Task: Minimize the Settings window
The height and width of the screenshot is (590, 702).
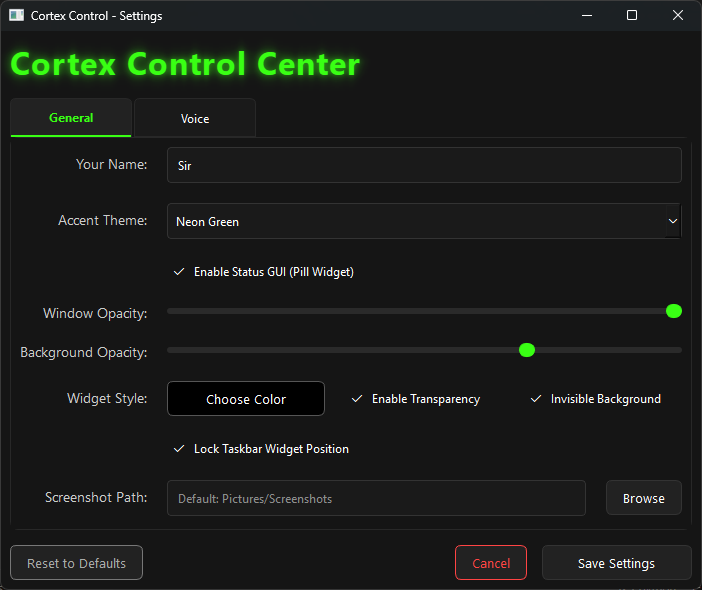Action: (586, 16)
